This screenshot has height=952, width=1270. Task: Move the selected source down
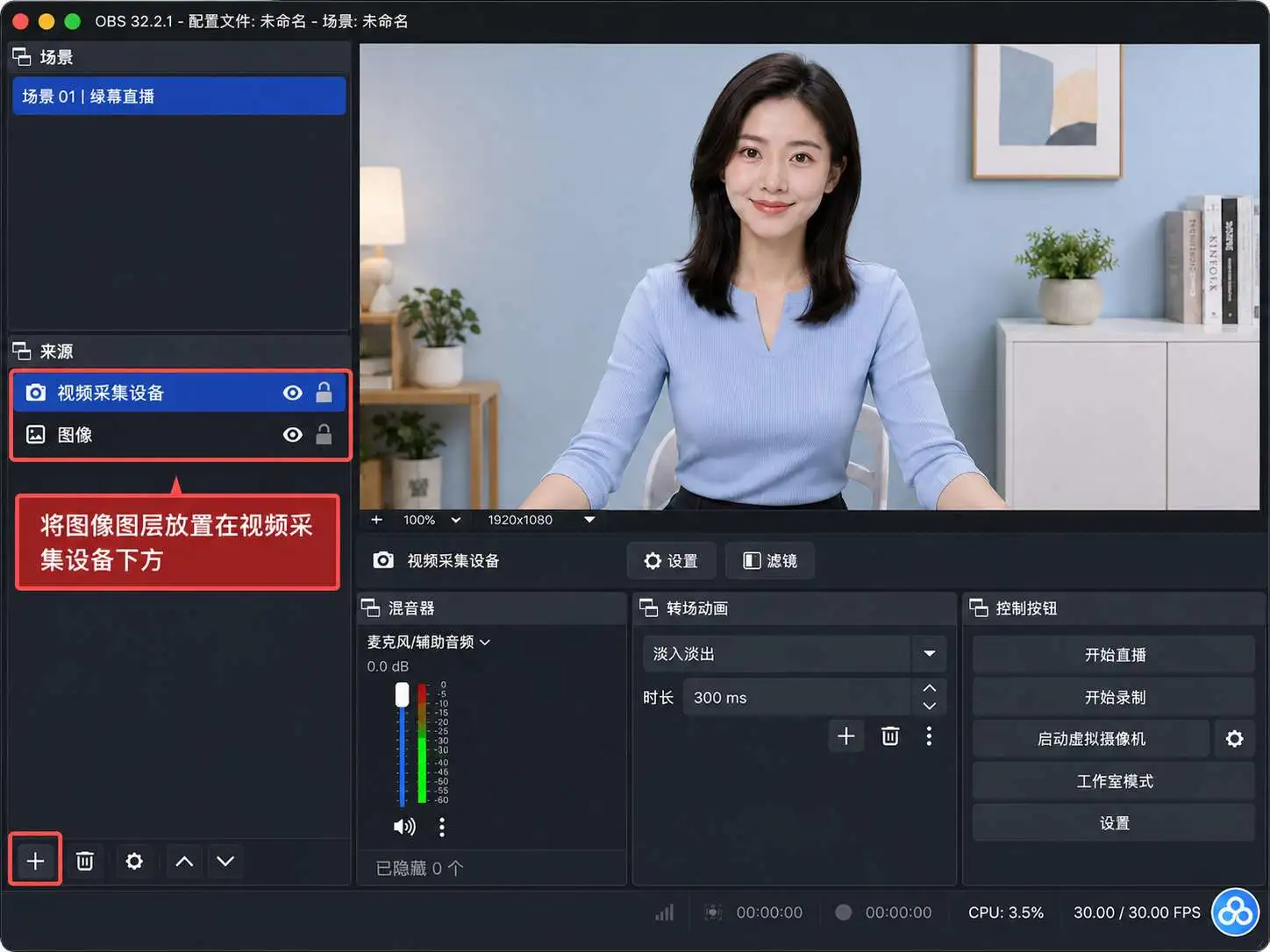tap(225, 861)
